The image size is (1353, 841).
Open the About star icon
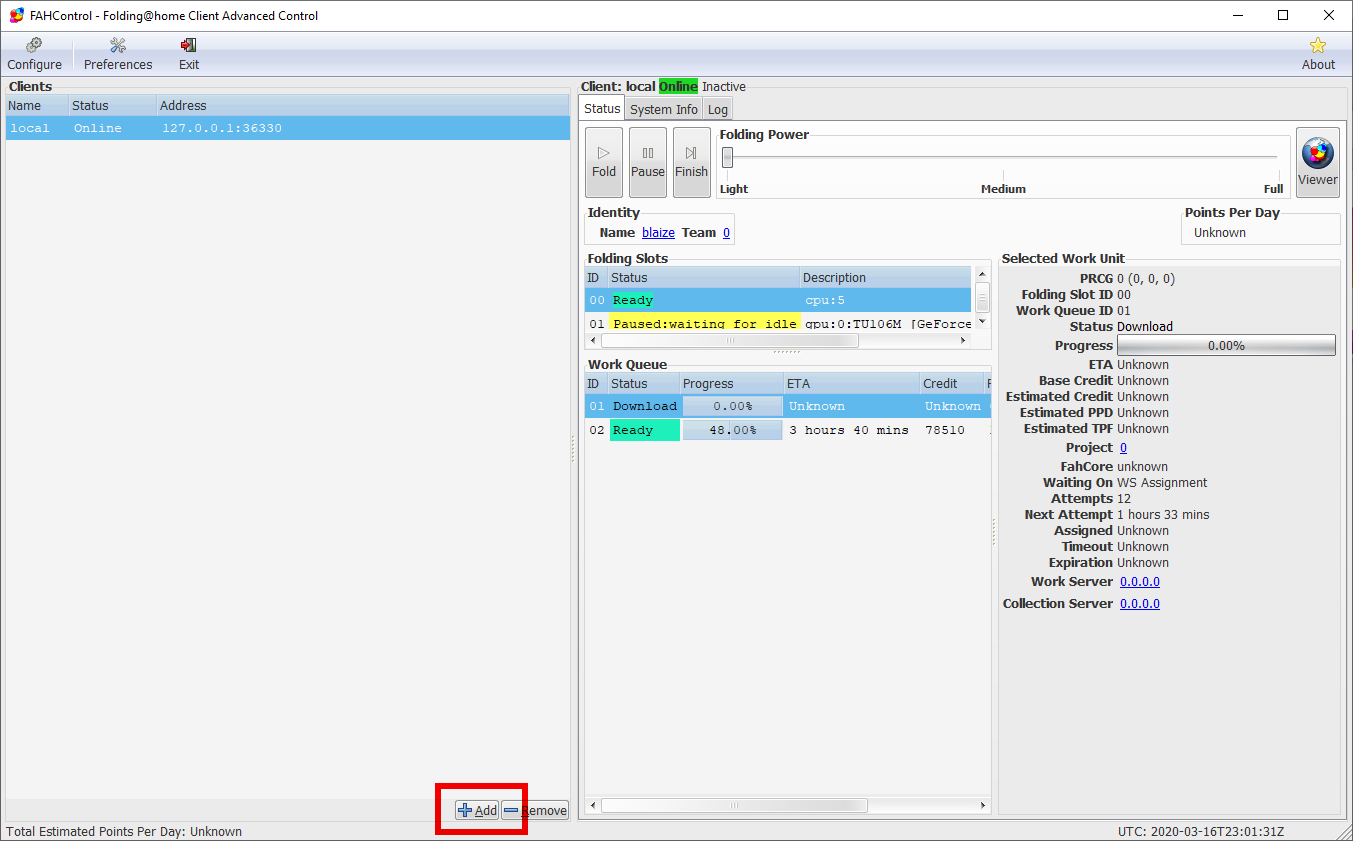(x=1318, y=54)
